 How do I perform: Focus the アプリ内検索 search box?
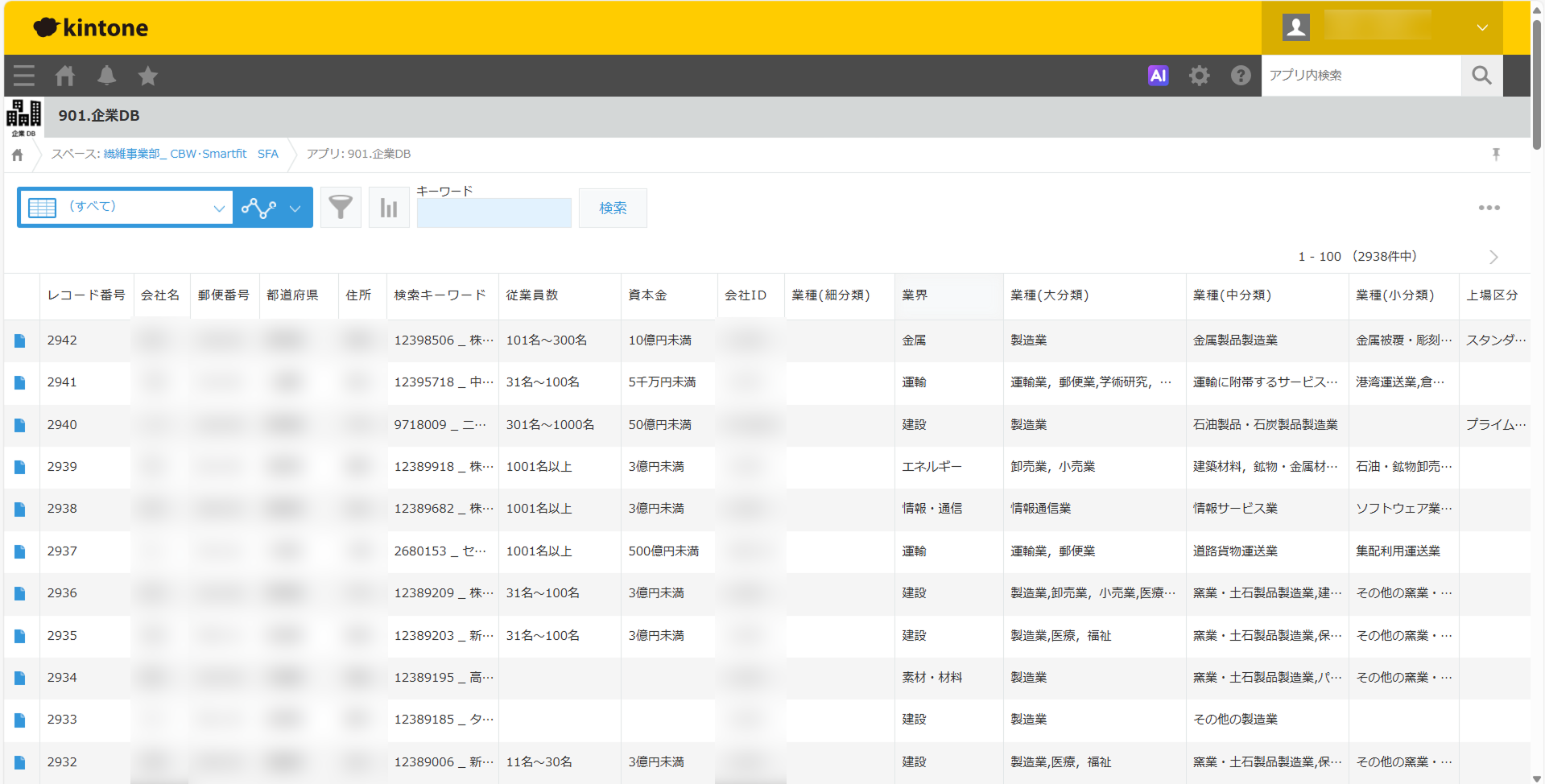pyautogui.click(x=1361, y=76)
